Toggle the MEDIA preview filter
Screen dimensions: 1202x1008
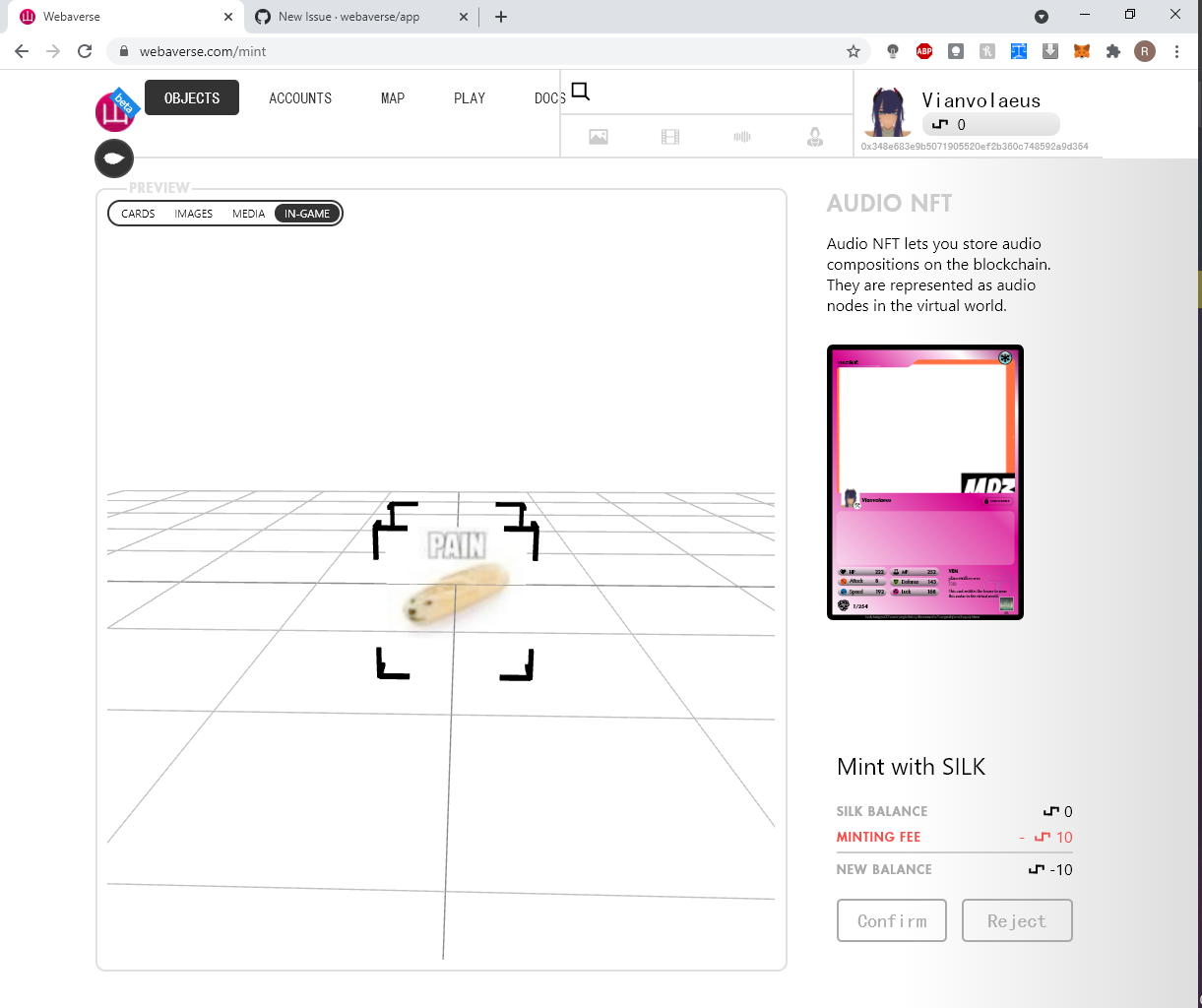tap(248, 214)
